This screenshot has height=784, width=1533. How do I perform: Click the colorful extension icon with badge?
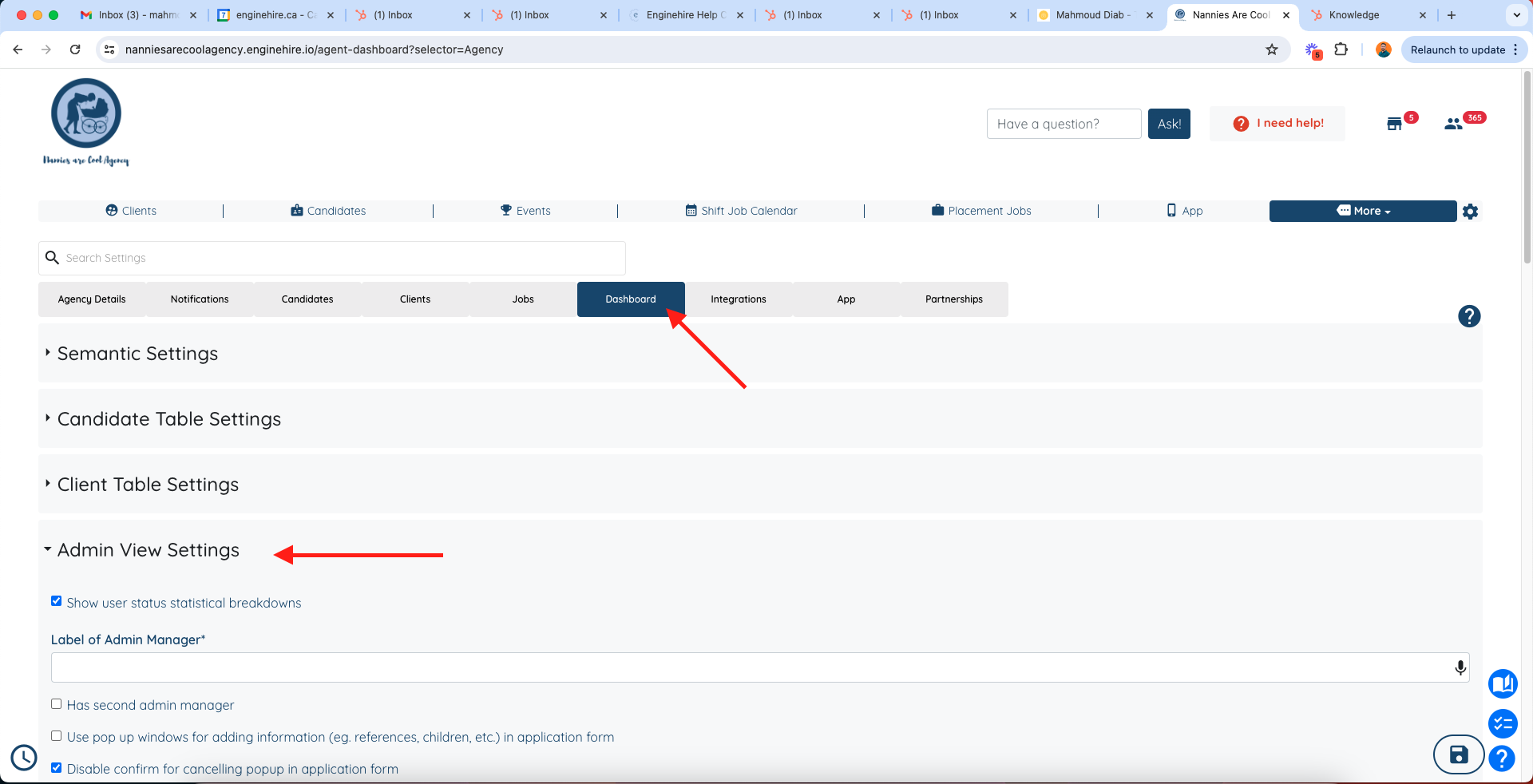tap(1313, 50)
